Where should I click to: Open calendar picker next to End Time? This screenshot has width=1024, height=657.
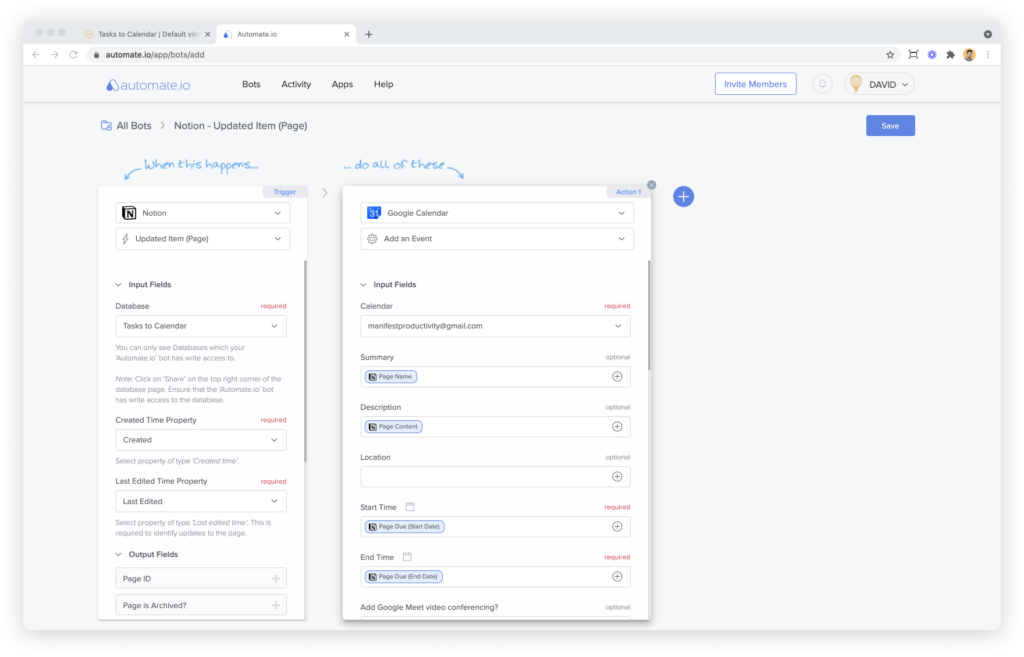coord(407,557)
